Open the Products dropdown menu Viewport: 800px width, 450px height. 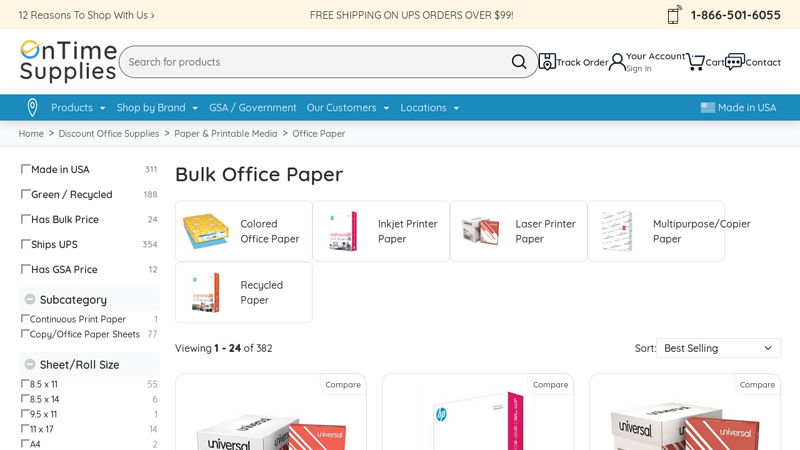click(78, 108)
